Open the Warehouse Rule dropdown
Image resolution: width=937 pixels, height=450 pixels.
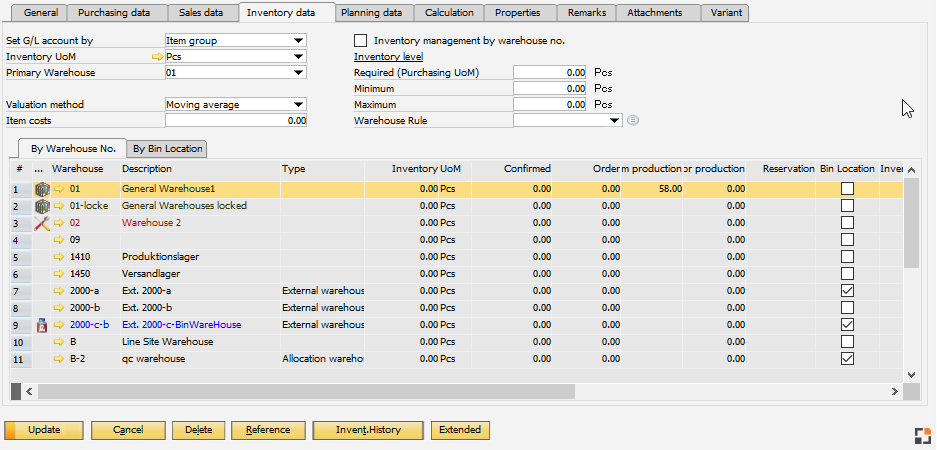[614, 120]
